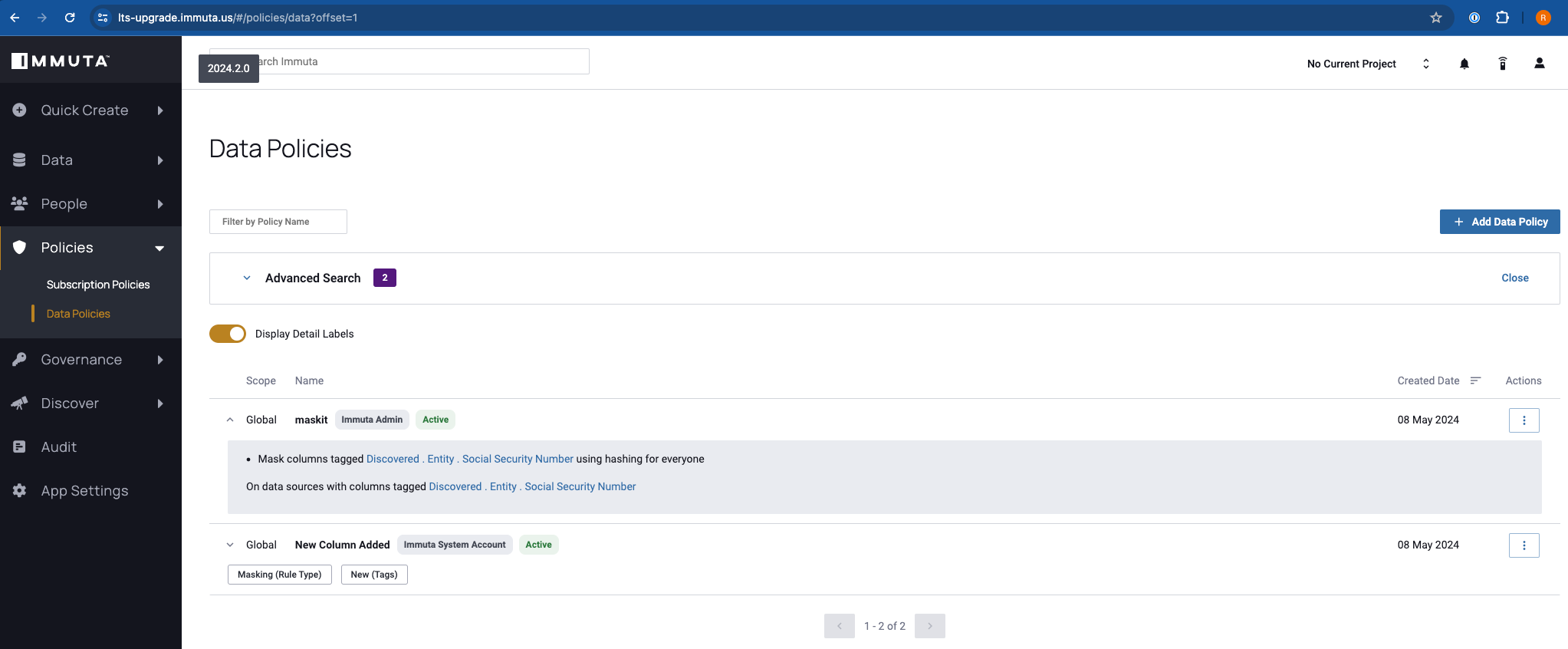The image size is (1568, 649).
Task: Collapse the maskit policy details
Action: click(x=230, y=420)
